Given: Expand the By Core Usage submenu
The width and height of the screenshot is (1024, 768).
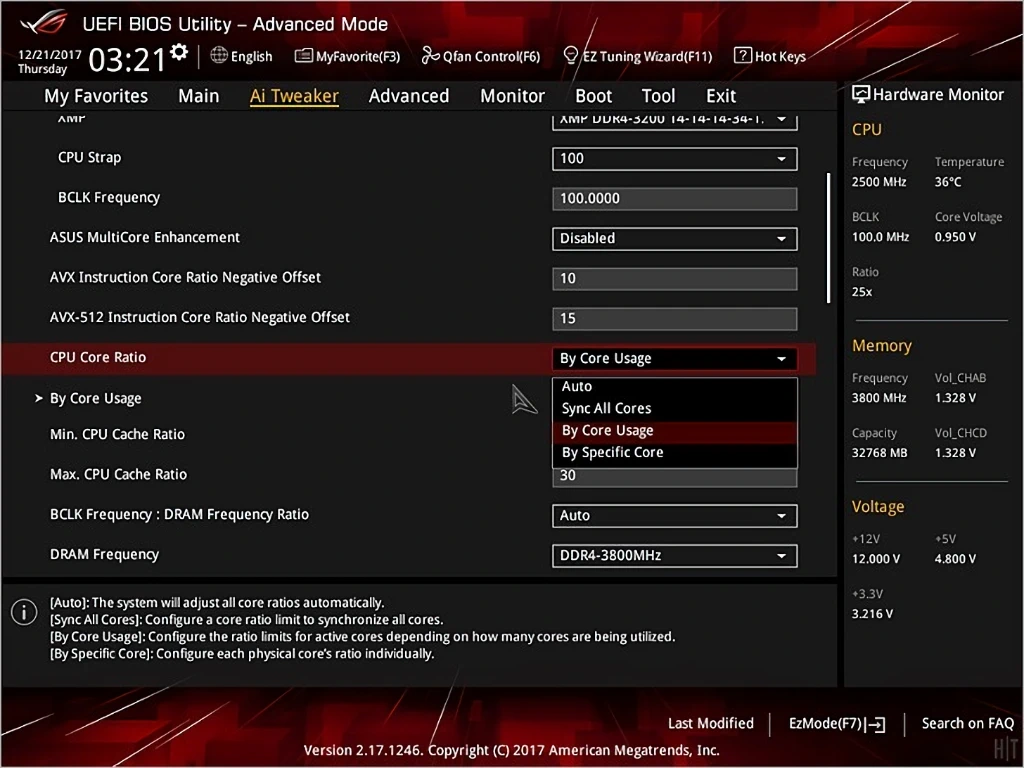Looking at the screenshot, I should coord(95,398).
